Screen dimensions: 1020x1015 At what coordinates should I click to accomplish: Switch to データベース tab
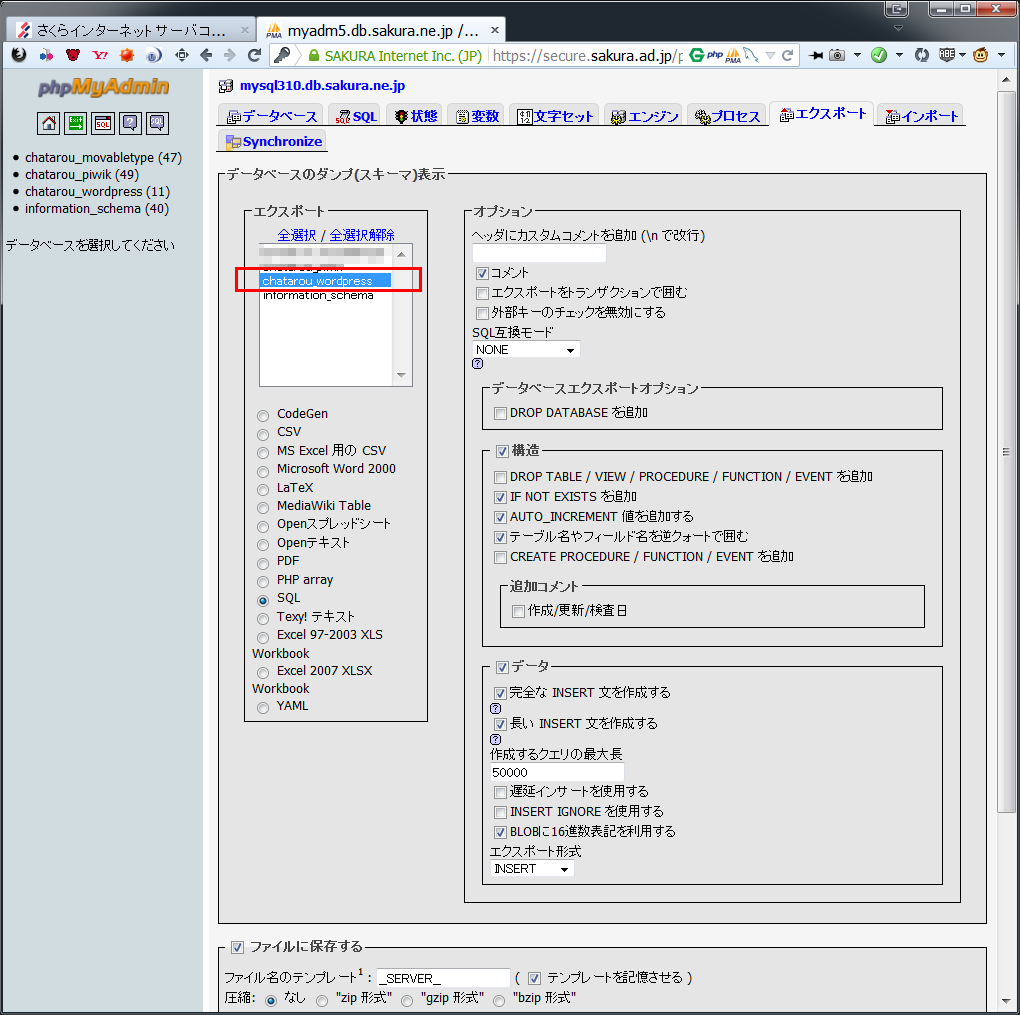coord(271,116)
